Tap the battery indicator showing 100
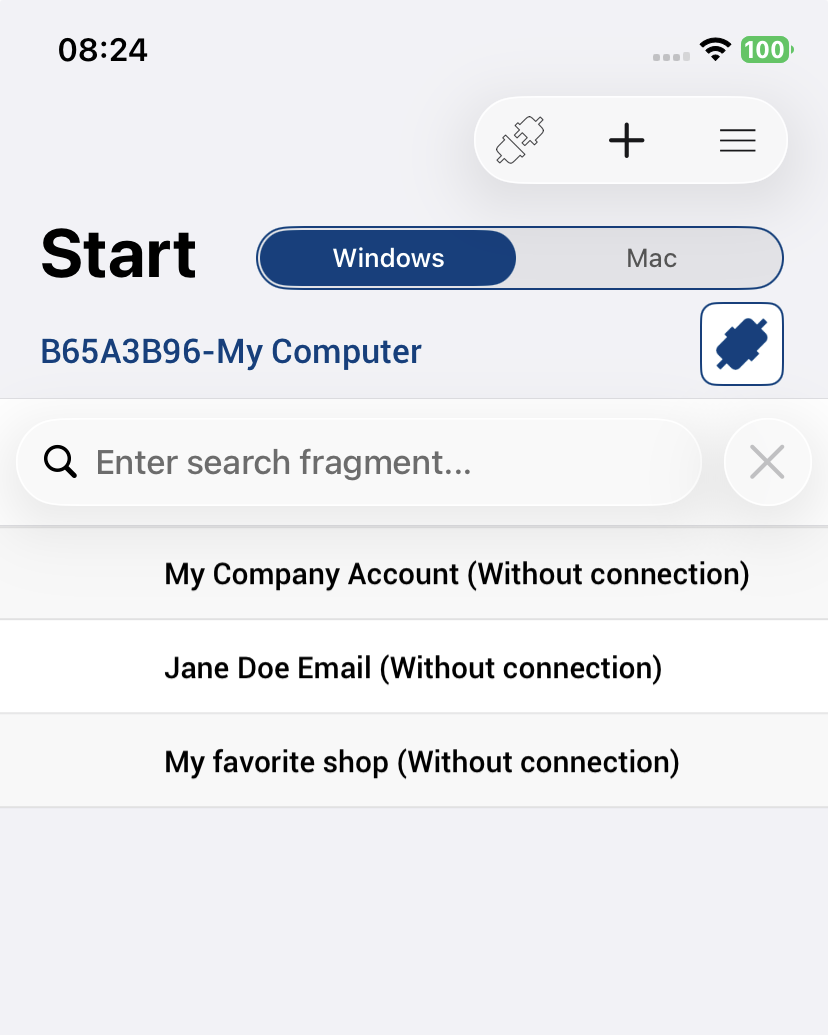Screen dimensions: 828x1035 coord(765,49)
